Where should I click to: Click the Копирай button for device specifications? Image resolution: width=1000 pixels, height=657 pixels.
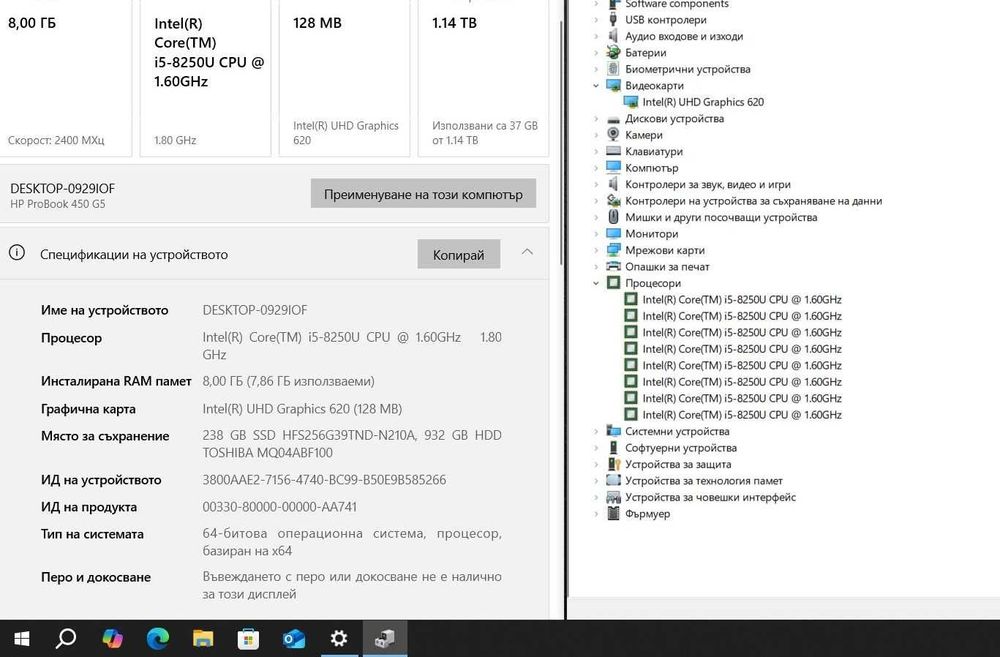click(459, 255)
